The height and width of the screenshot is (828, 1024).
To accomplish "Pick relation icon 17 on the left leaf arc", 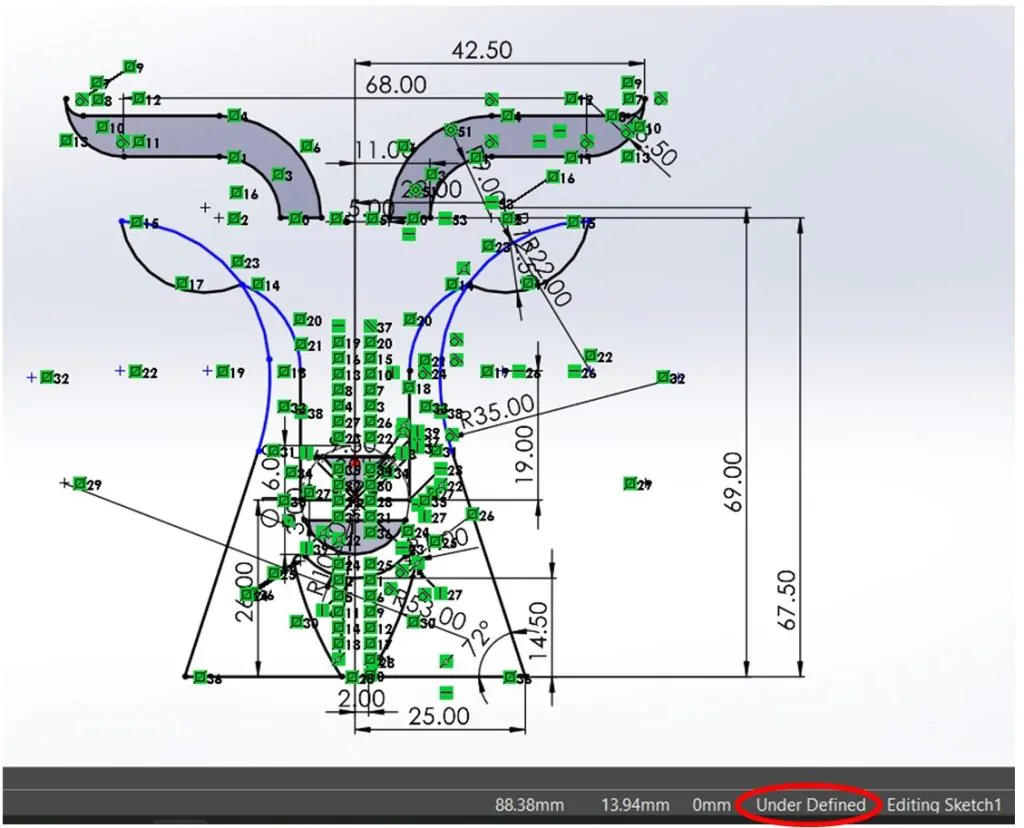I will 182,283.
